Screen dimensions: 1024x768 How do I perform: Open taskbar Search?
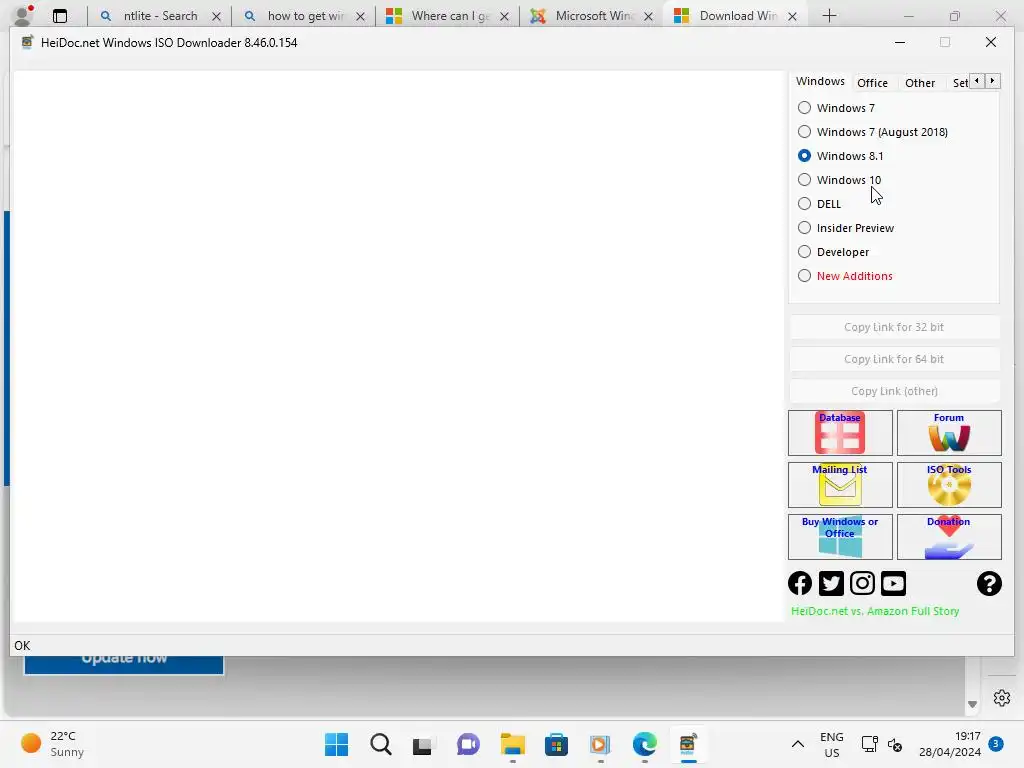pyautogui.click(x=381, y=744)
